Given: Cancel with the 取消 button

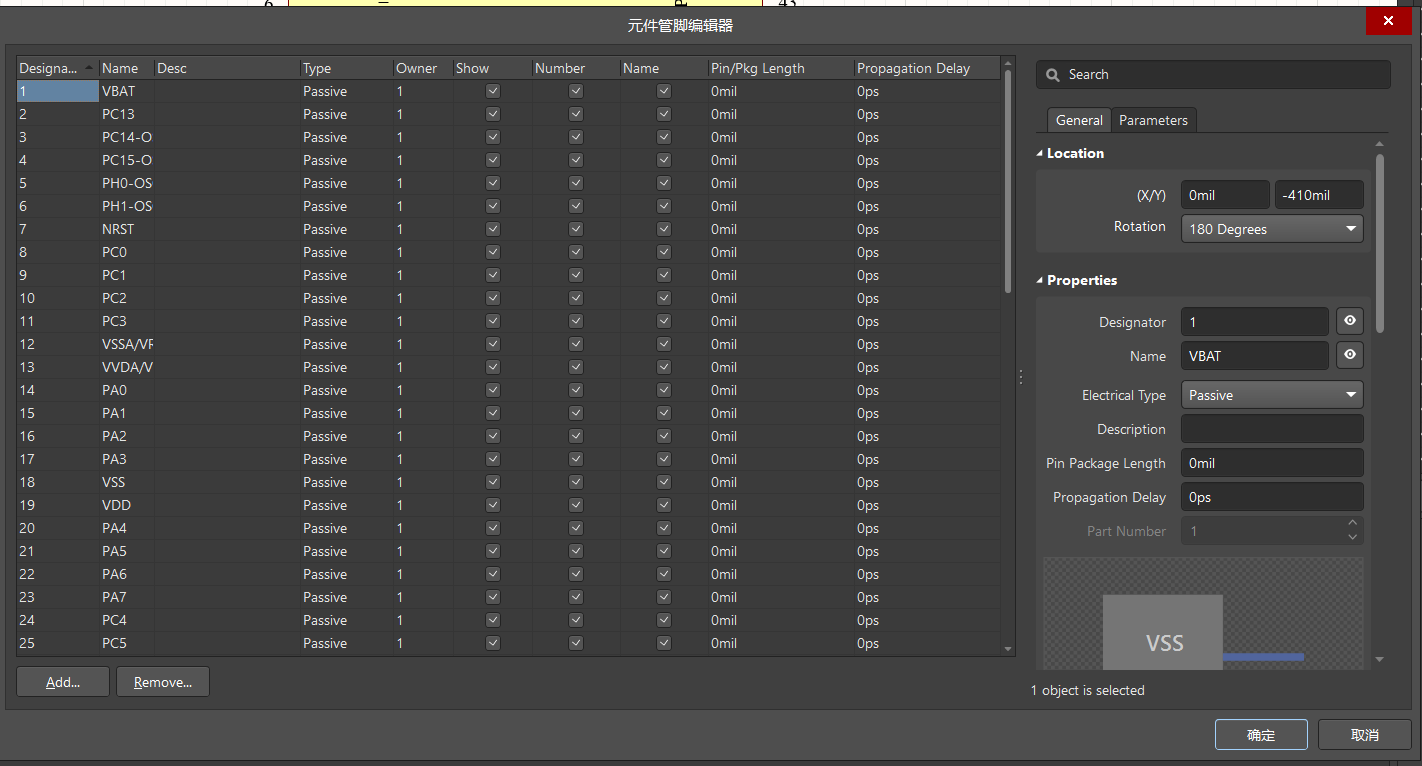Looking at the screenshot, I should 1364,735.
